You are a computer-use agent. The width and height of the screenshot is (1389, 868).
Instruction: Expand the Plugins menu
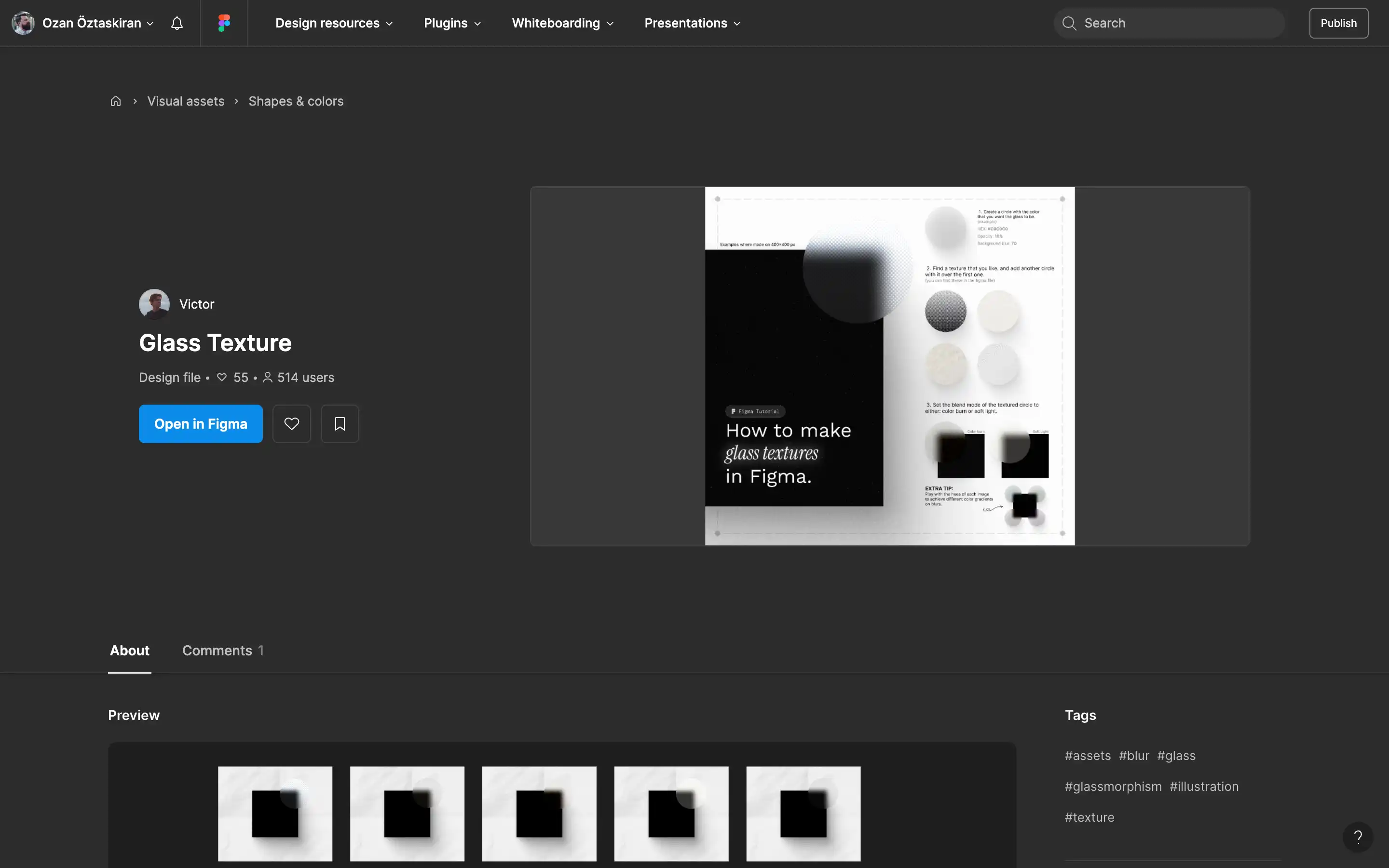point(452,23)
